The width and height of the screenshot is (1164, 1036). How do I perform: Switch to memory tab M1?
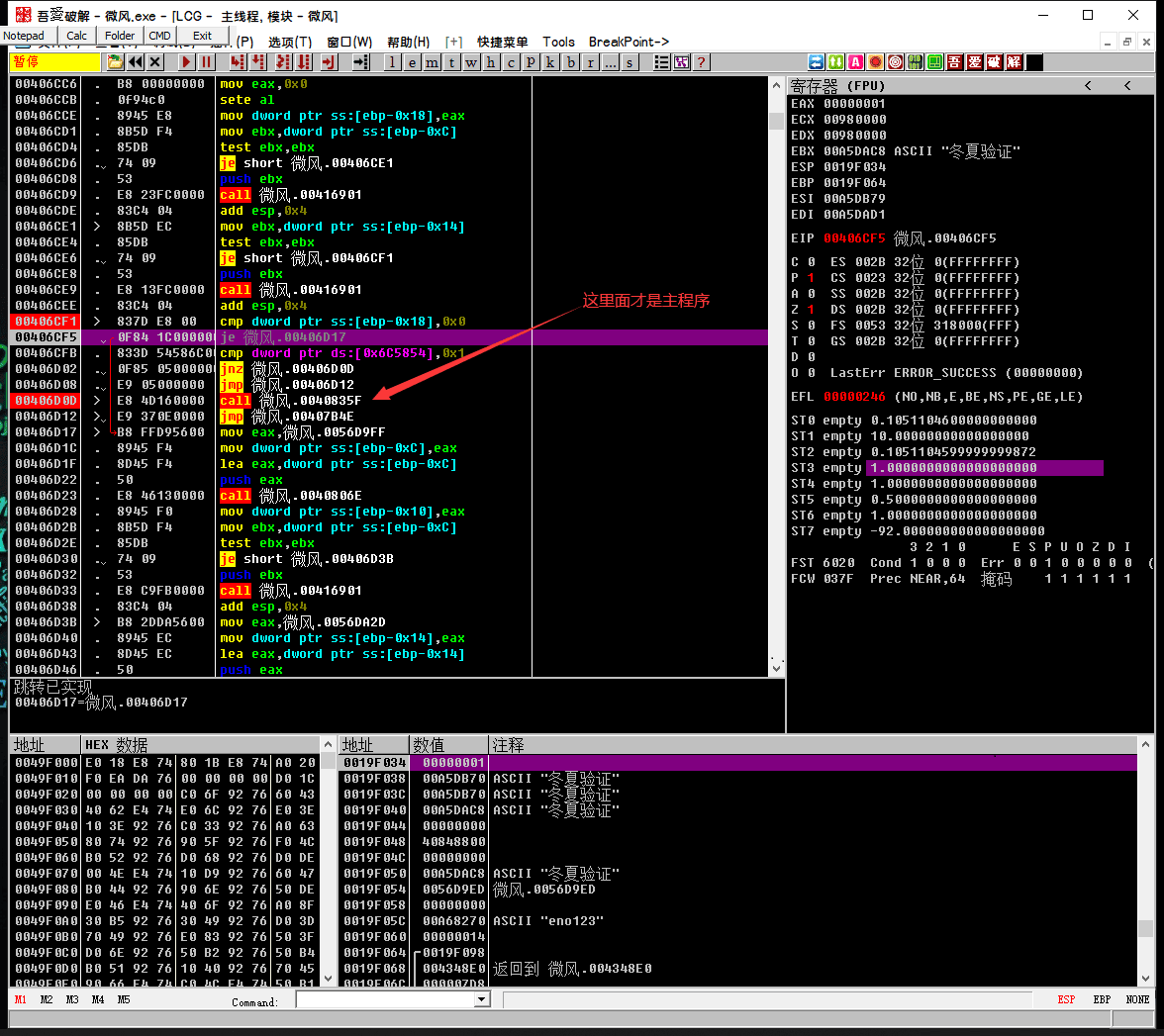[x=20, y=999]
